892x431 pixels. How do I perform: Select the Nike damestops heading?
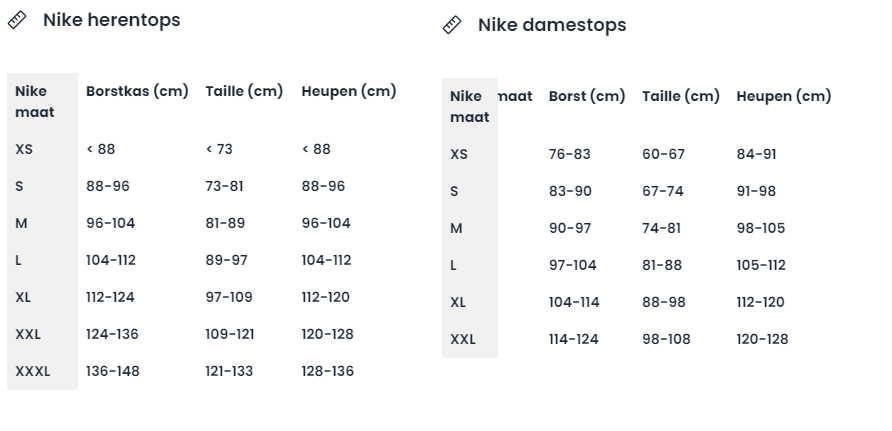coord(552,25)
